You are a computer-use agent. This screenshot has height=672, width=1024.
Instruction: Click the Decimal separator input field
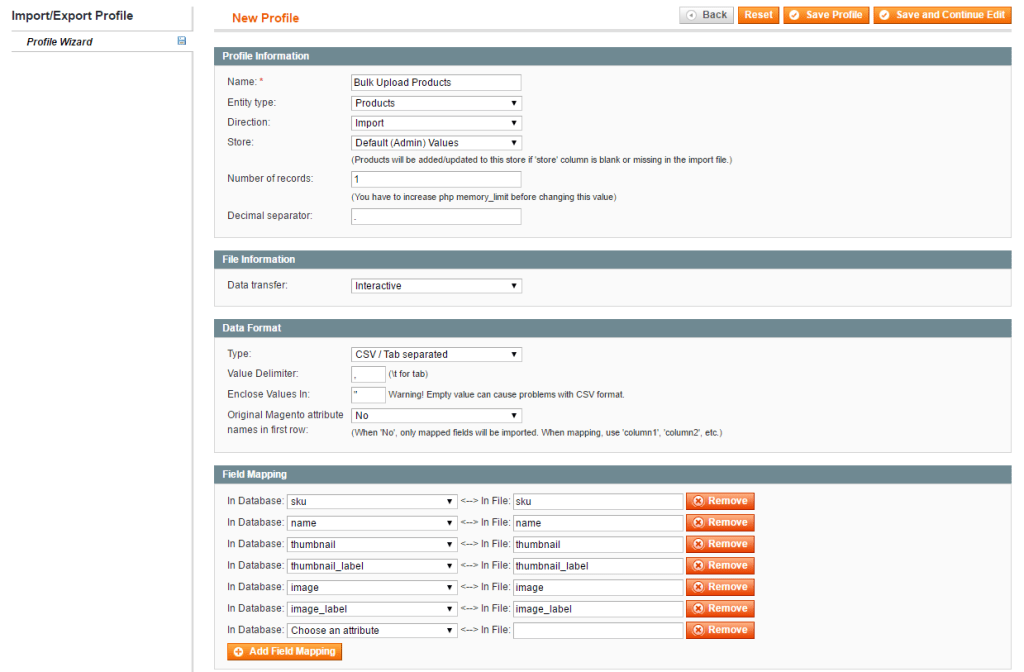(436, 216)
